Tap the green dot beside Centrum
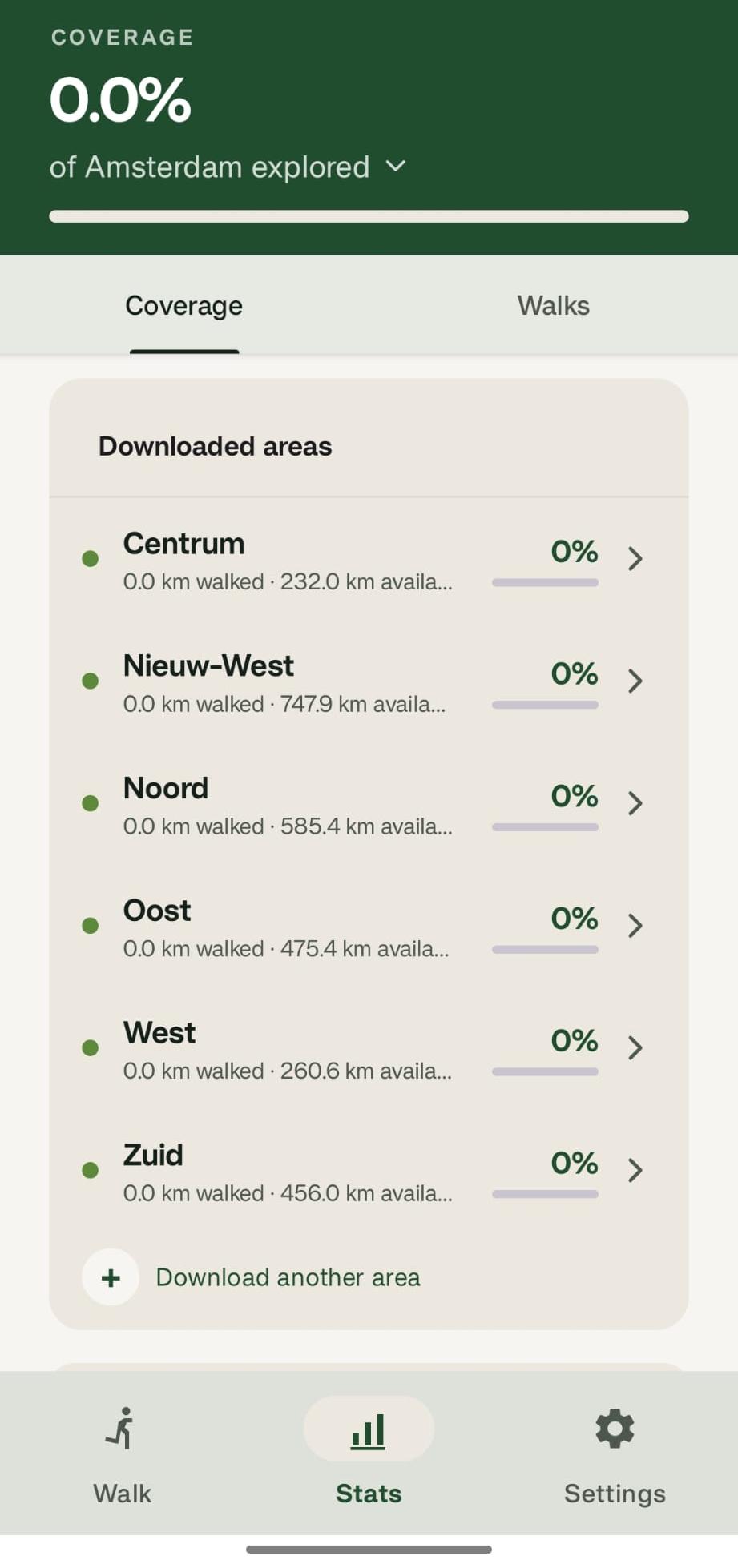Viewport: 738px width, 1568px height. 91,558
